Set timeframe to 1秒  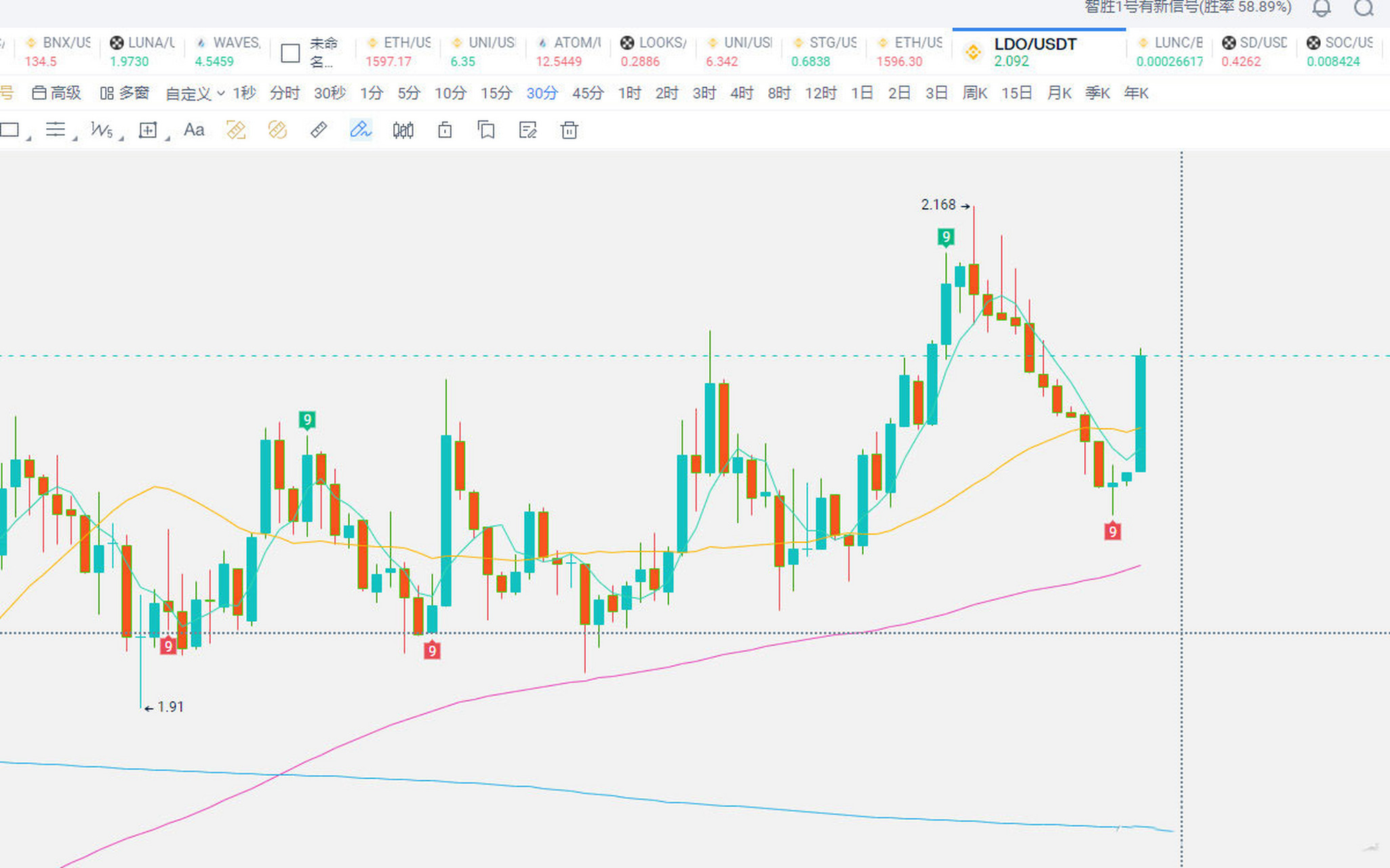click(x=244, y=93)
